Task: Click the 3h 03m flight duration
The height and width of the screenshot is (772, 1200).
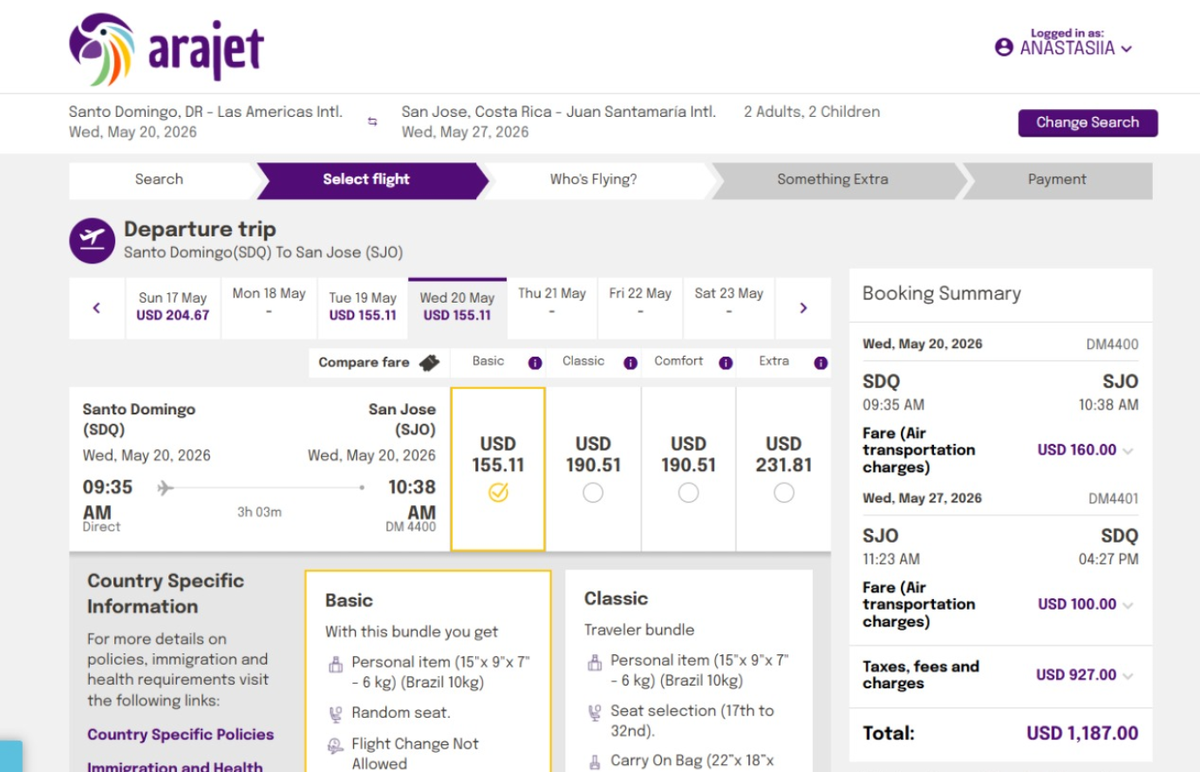Action: click(x=259, y=512)
